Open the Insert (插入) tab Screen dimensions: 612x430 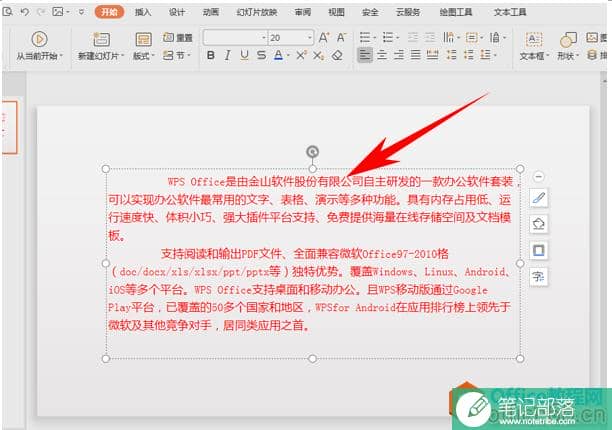(x=143, y=12)
